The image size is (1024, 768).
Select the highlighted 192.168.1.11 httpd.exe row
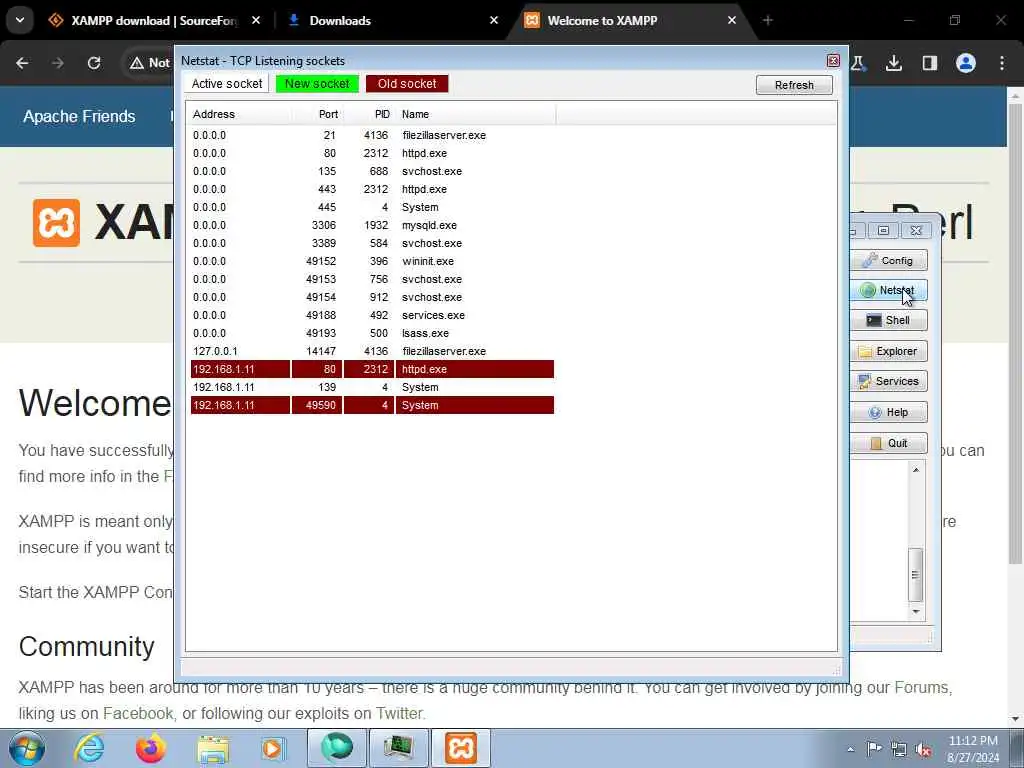point(372,369)
